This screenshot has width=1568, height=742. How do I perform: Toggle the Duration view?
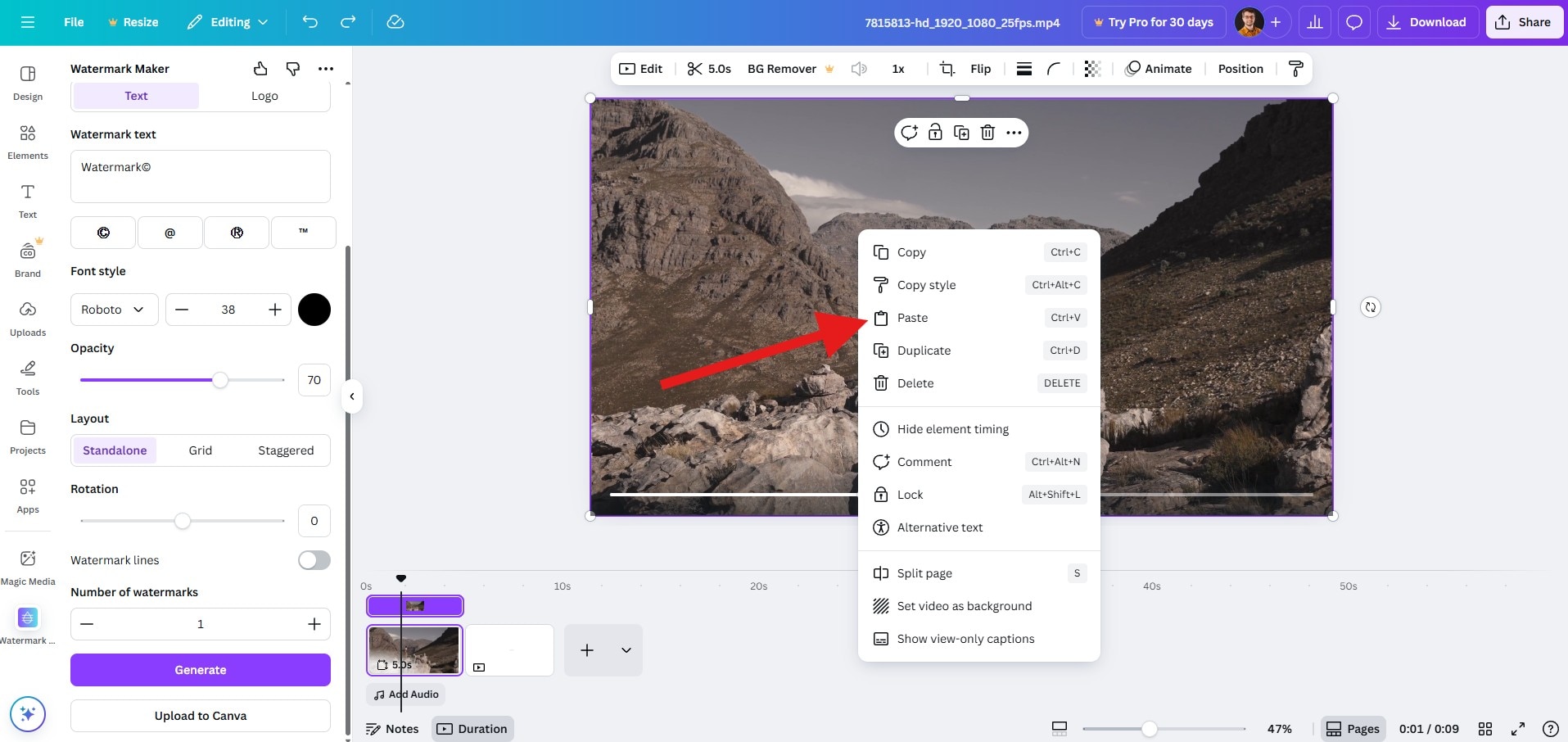[472, 729]
